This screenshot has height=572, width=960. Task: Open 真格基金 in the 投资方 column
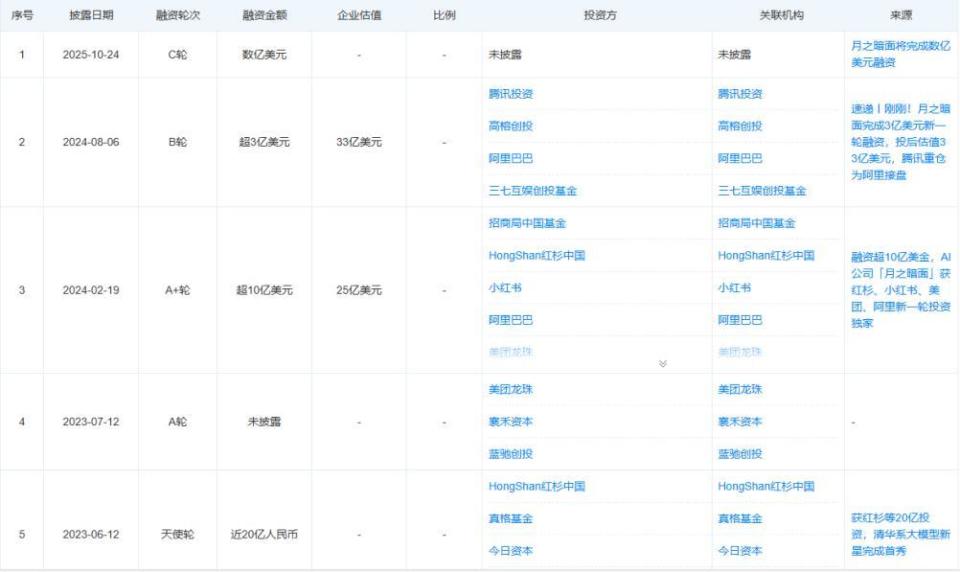(x=511, y=519)
